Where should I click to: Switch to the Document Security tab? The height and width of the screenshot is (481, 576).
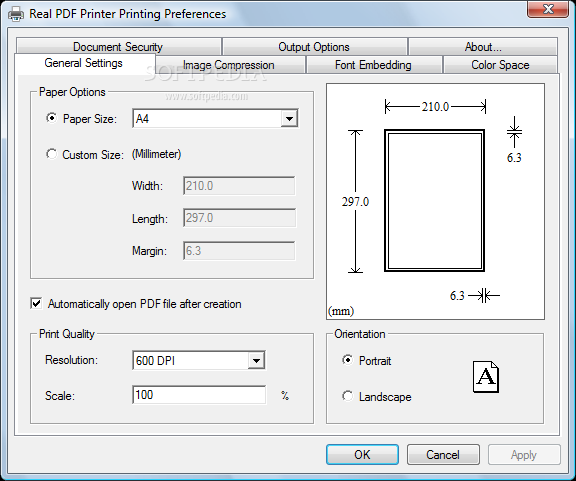[118, 47]
